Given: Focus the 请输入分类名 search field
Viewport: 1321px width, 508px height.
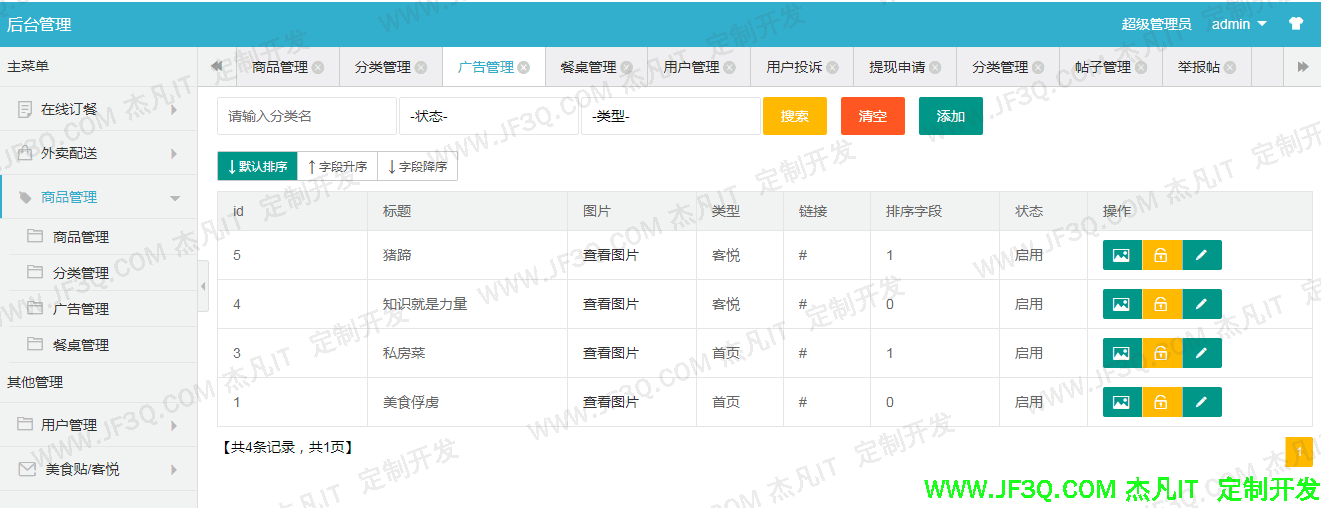Looking at the screenshot, I should (307, 116).
